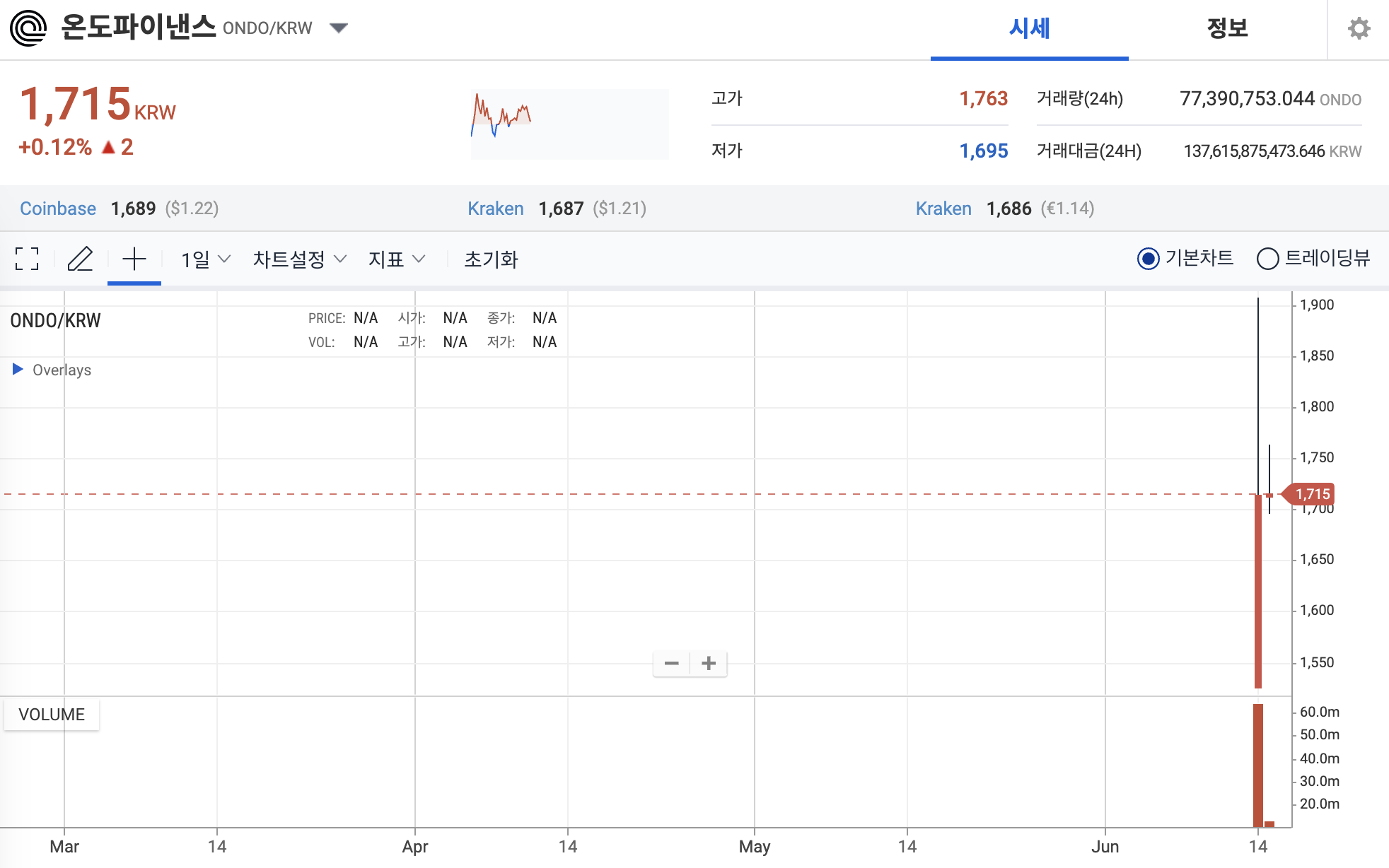The width and height of the screenshot is (1389, 868).
Task: Click the 1,900 price axis label
Action: [1317, 305]
